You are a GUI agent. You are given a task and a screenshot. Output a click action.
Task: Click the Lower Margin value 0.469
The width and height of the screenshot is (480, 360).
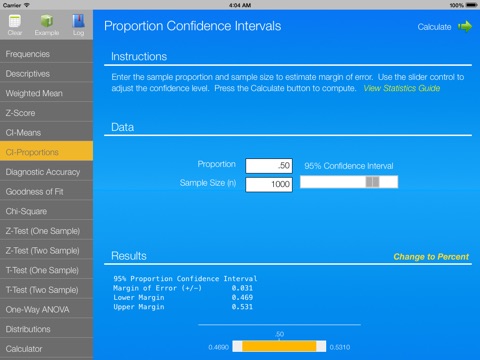click(242, 297)
